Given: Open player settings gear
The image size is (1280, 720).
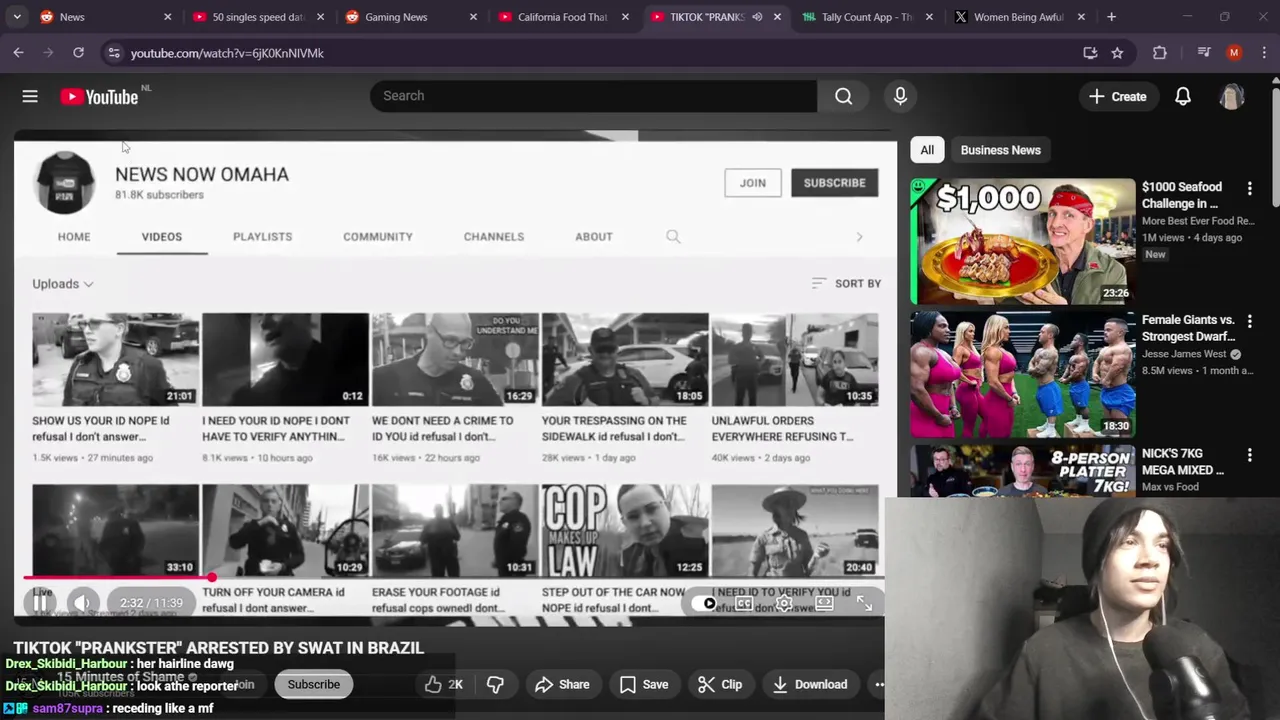Looking at the screenshot, I should 784,603.
